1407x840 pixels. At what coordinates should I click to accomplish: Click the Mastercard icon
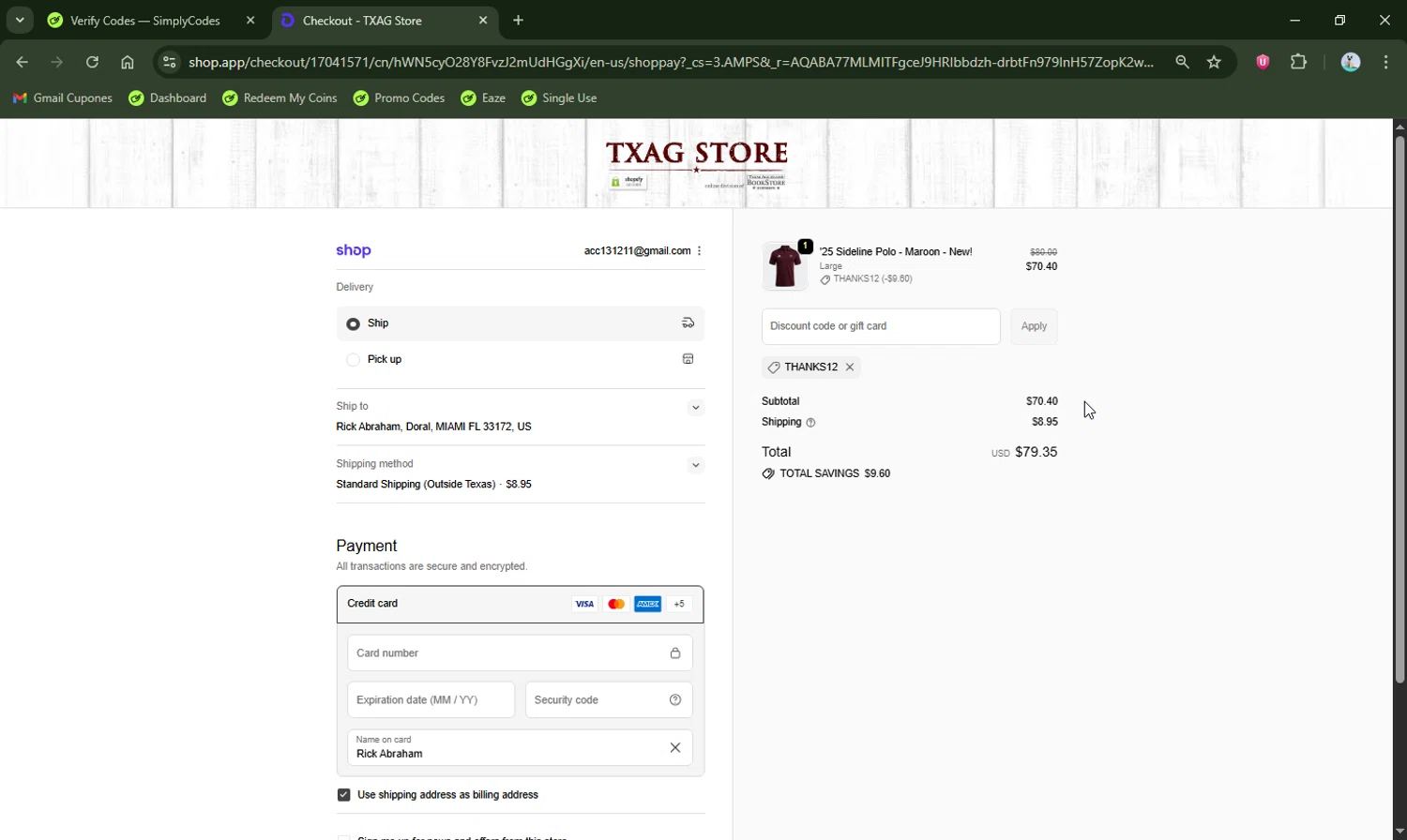[x=616, y=604]
